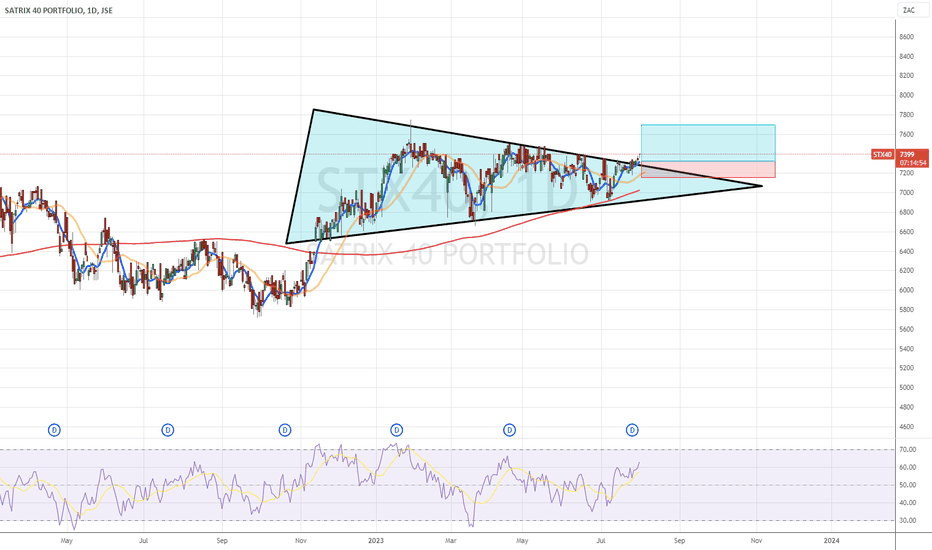Click the 5400 price scale label

(x=906, y=349)
